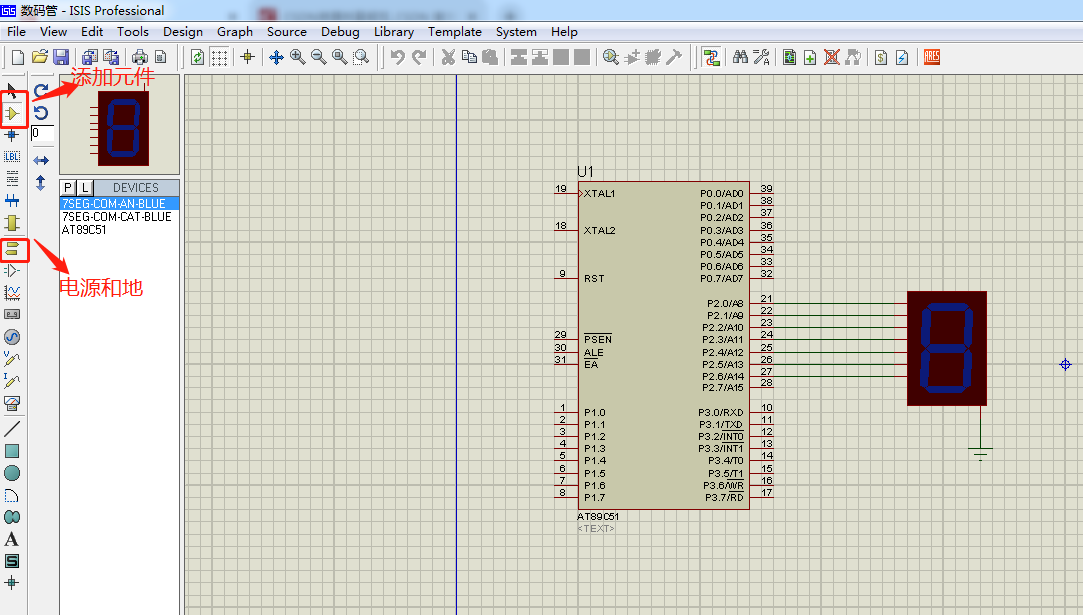The image size is (1083, 615).
Task: Select Device pins mode
Action: 12,271
